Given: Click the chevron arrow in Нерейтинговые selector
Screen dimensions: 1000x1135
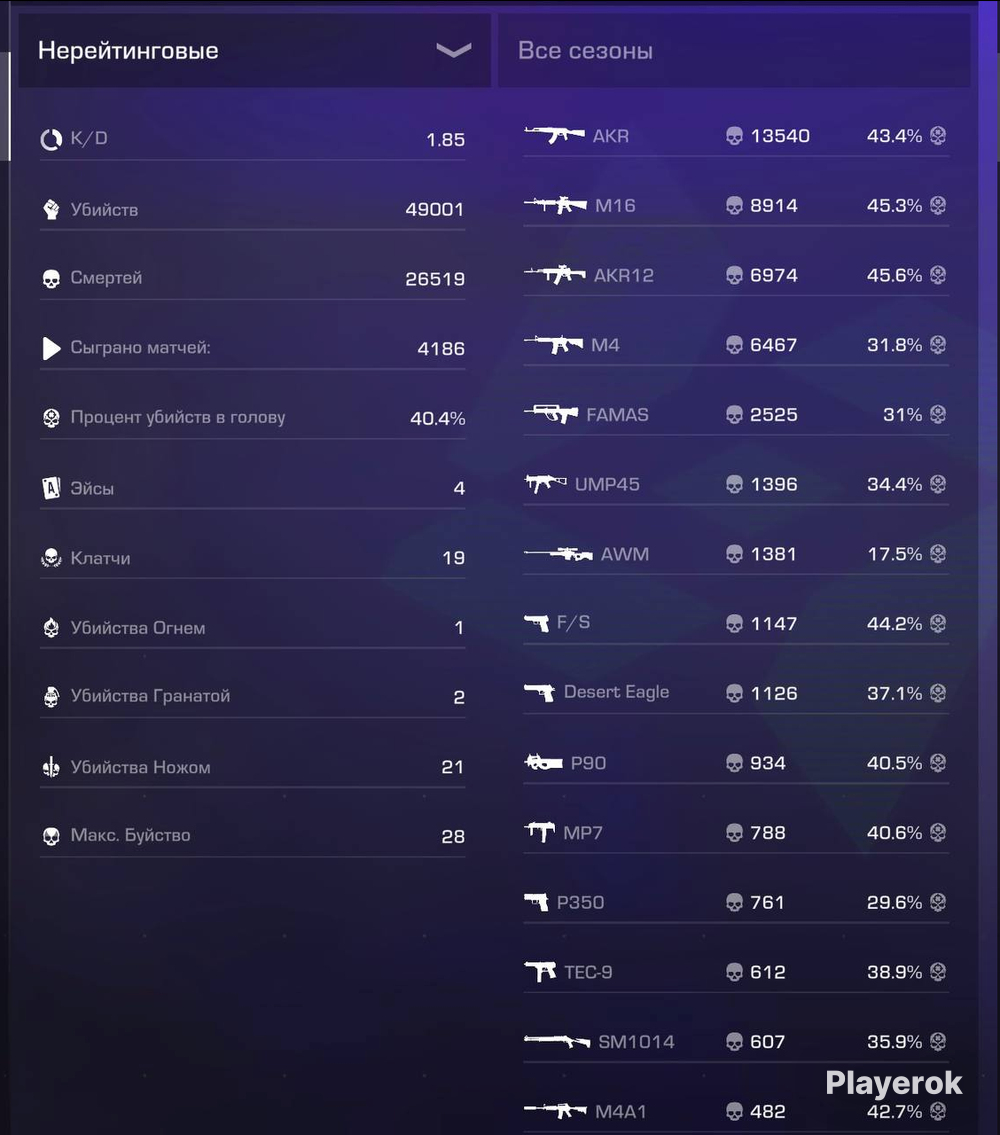Looking at the screenshot, I should pyautogui.click(x=454, y=50).
